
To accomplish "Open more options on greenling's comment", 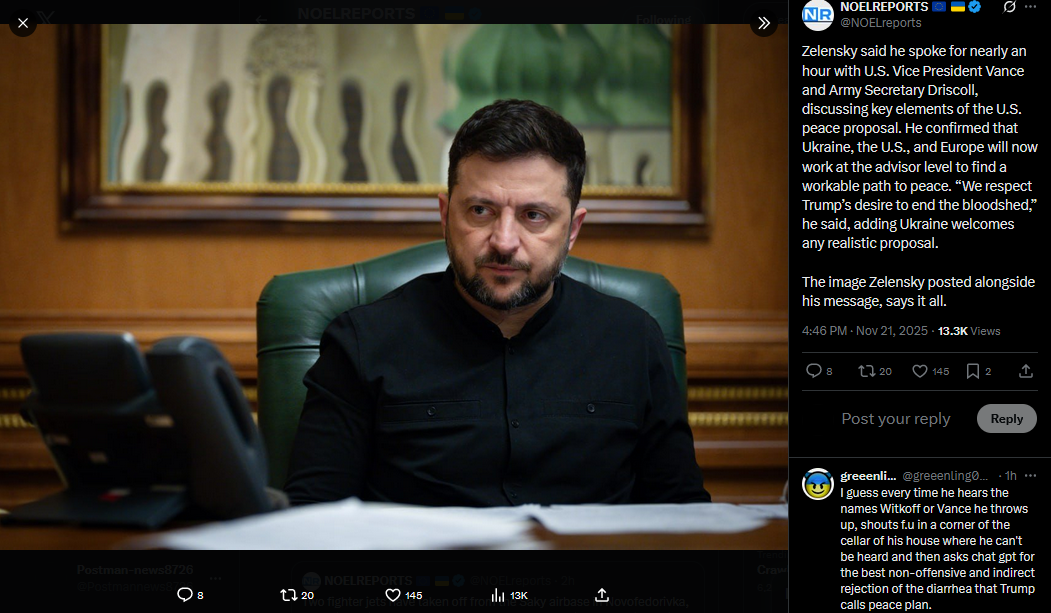I will tap(1030, 476).
